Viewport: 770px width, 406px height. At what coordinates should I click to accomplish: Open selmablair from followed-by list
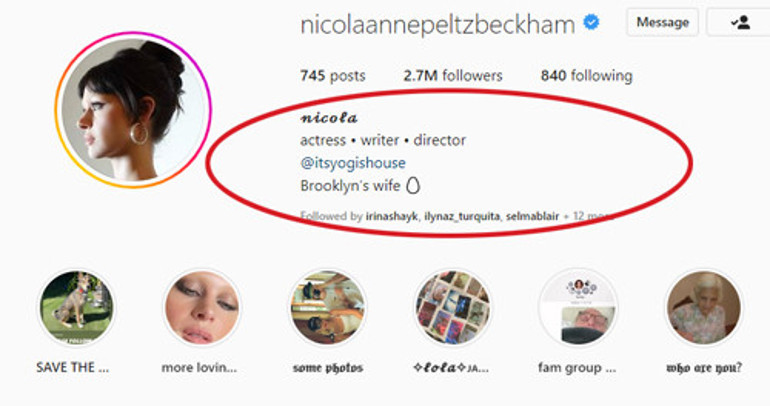[x=532, y=216]
